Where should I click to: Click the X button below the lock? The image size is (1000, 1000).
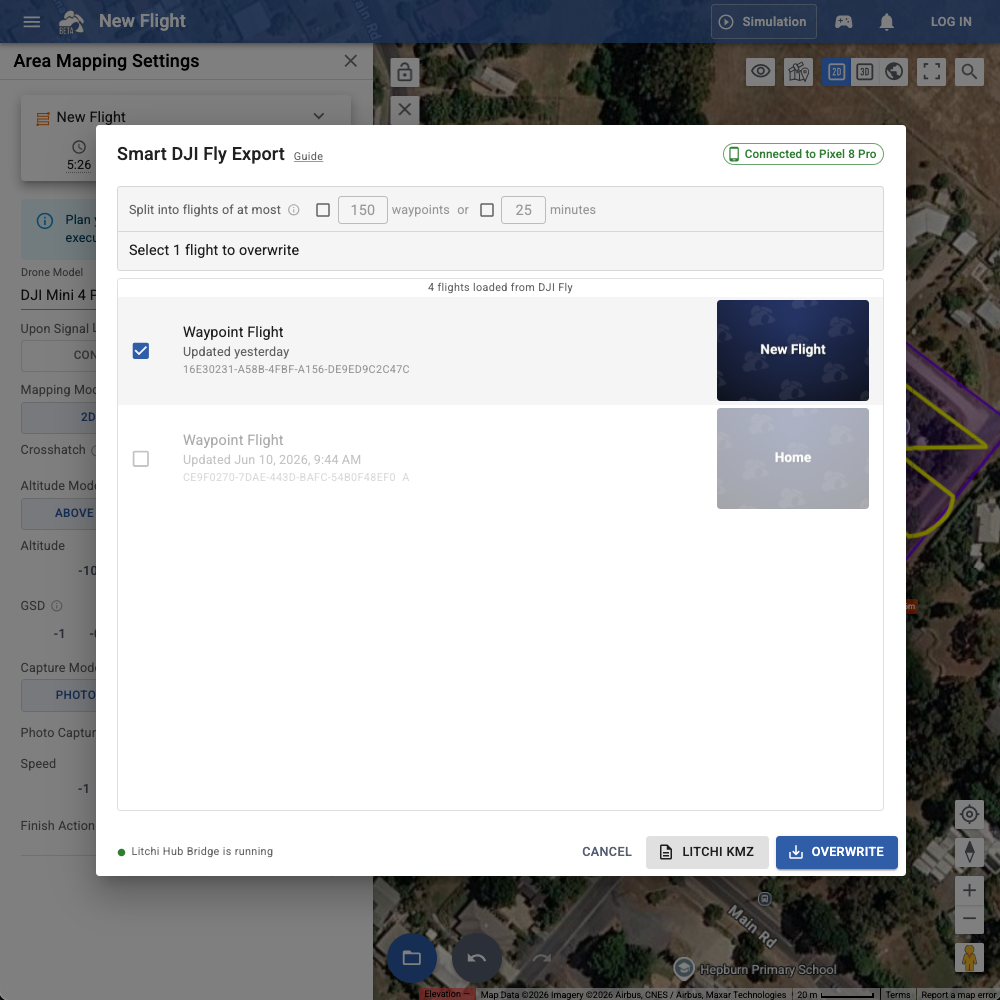tap(405, 110)
